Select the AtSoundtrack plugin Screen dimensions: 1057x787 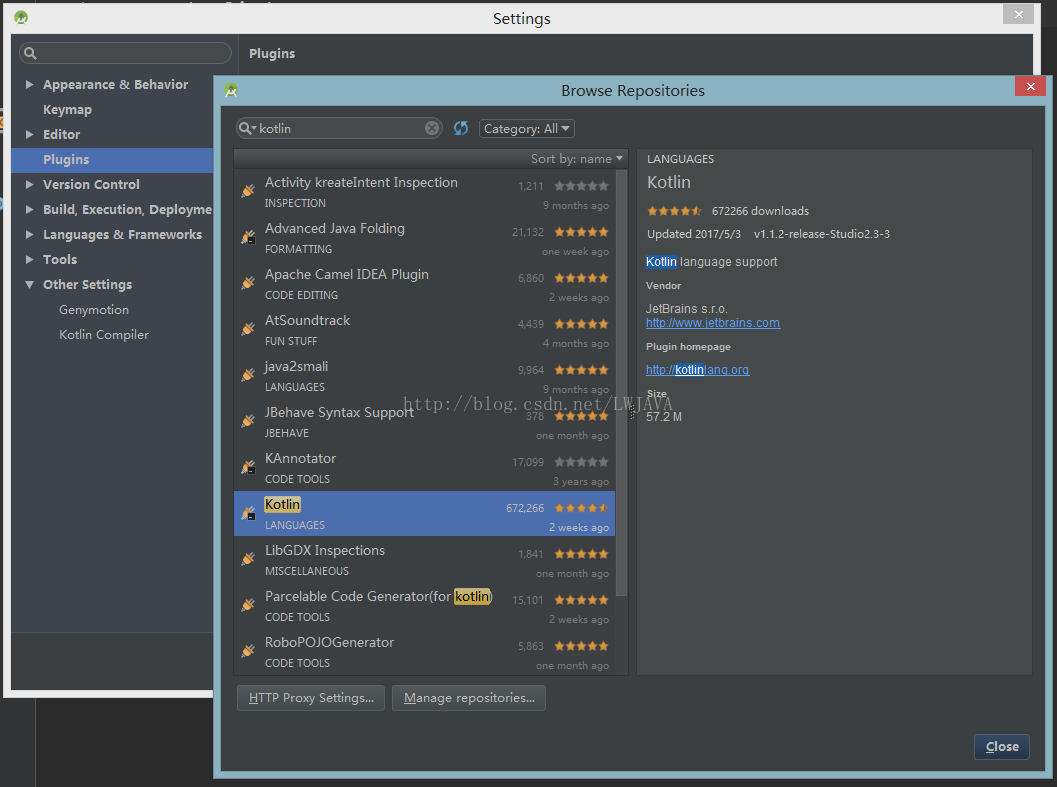(425, 330)
